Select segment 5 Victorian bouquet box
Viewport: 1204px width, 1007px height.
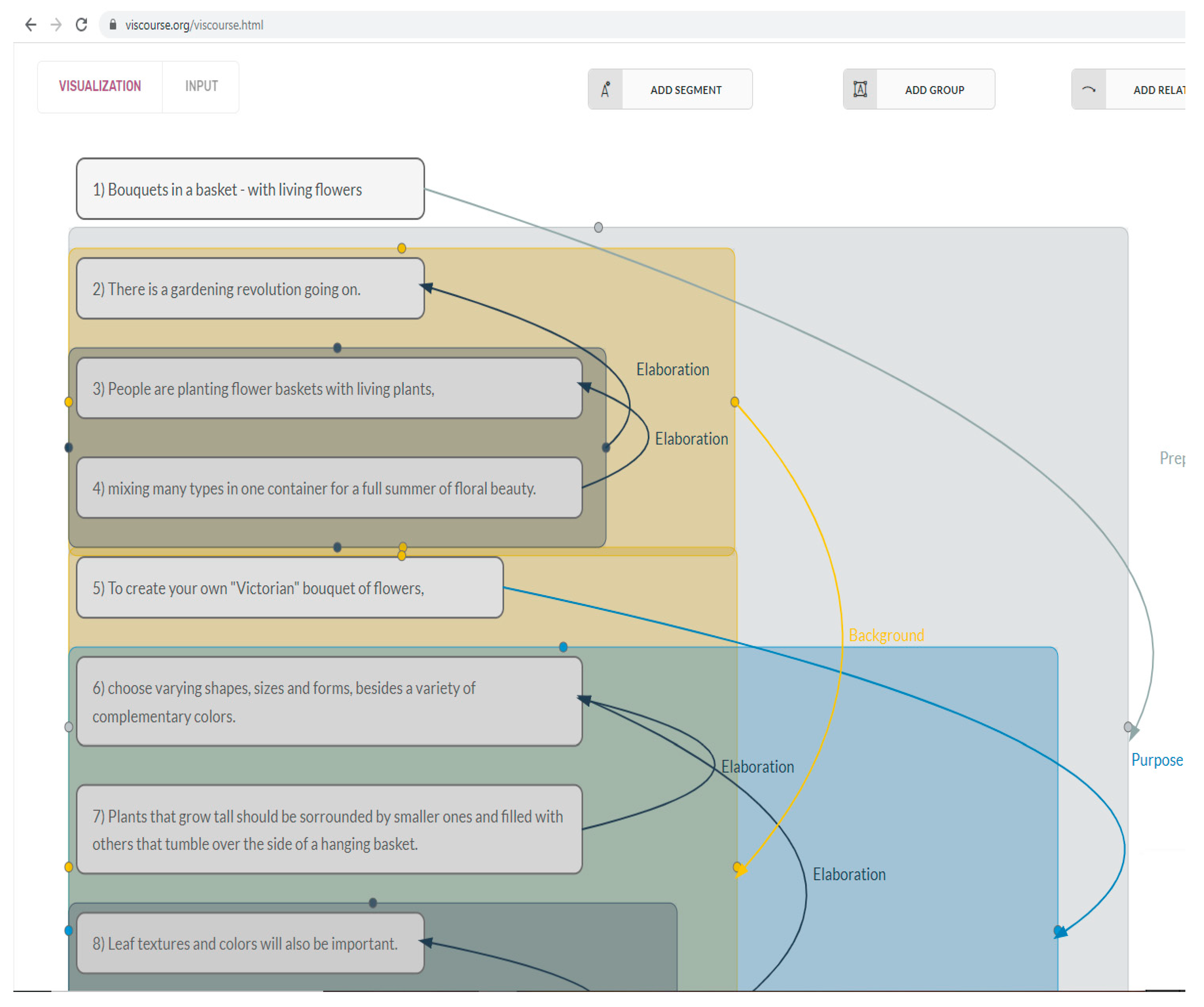290,587
